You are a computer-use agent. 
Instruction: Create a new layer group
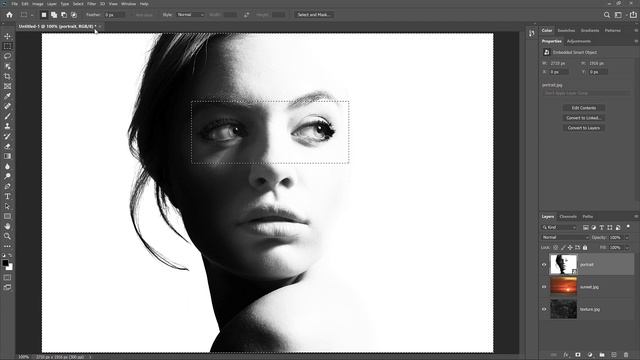click(x=602, y=355)
